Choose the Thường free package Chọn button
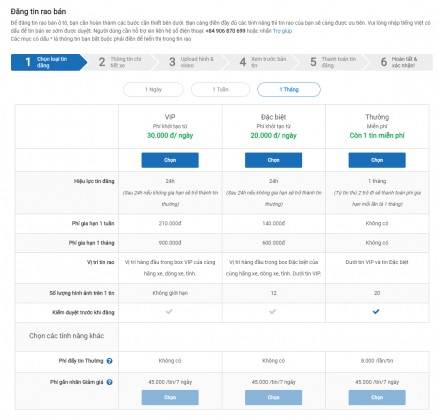Image resolution: width=438 pixels, height=420 pixels. (377, 160)
